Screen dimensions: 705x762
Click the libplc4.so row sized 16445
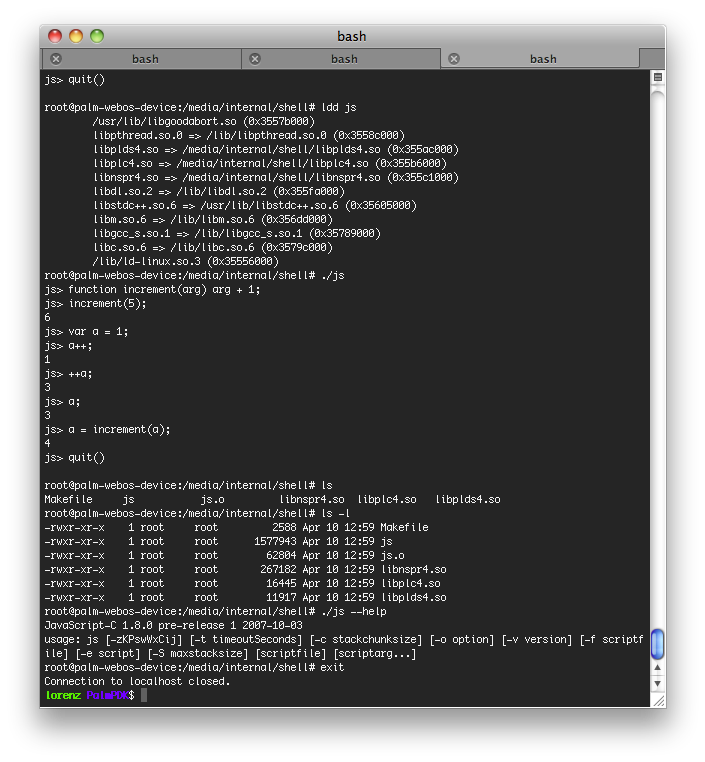tap(242, 584)
